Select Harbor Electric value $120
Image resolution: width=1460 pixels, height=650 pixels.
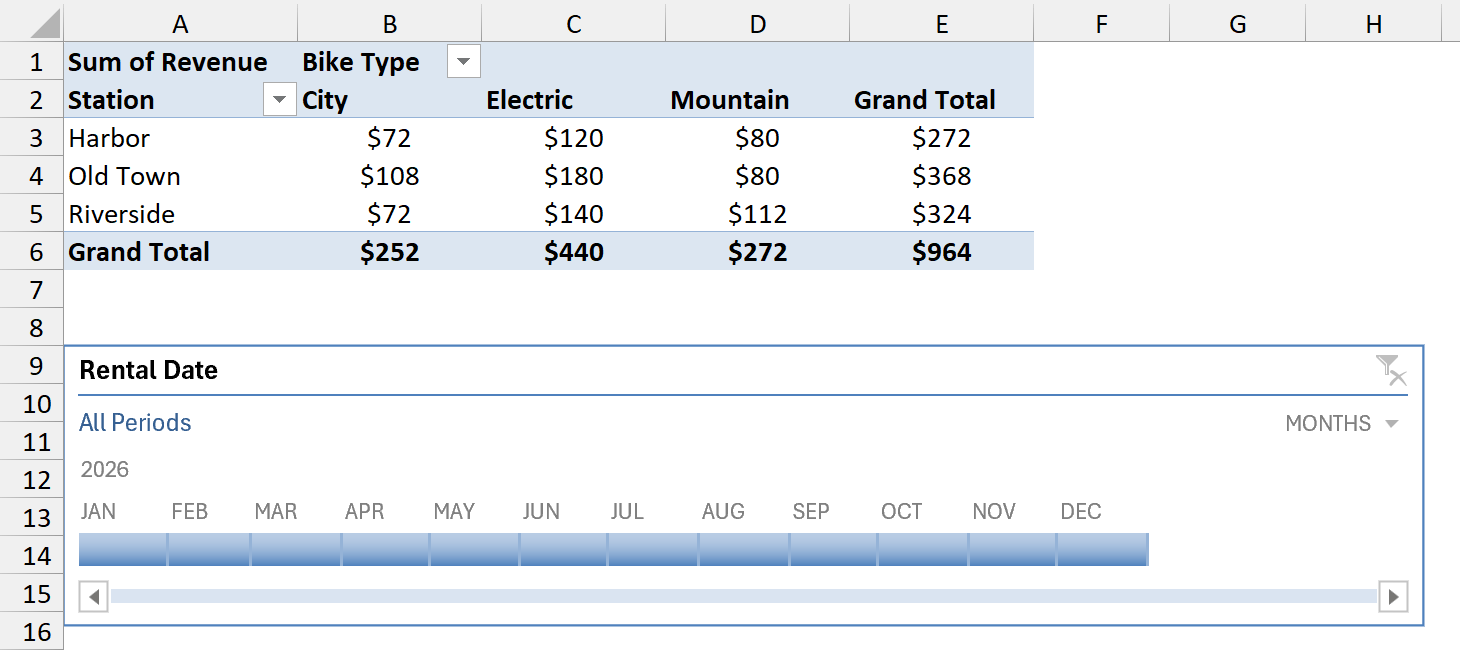(574, 138)
